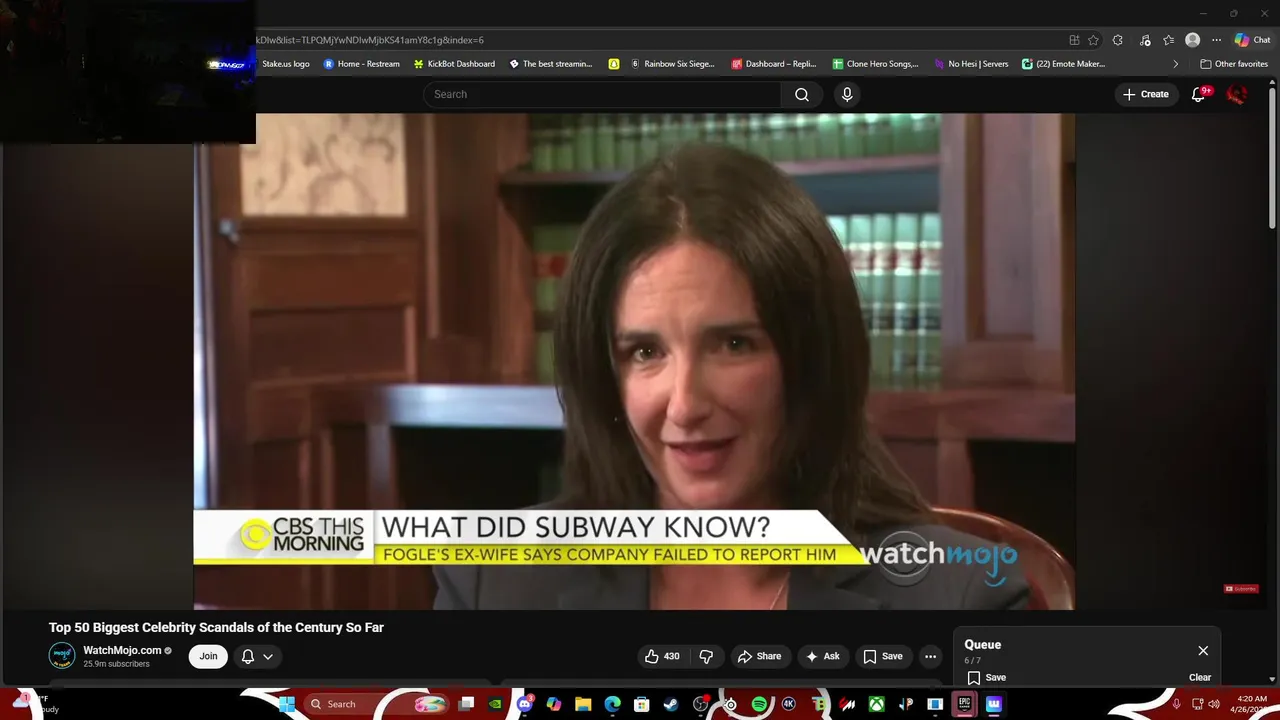Open YouTube notifications bell
1280x720 pixels.
point(1199,94)
